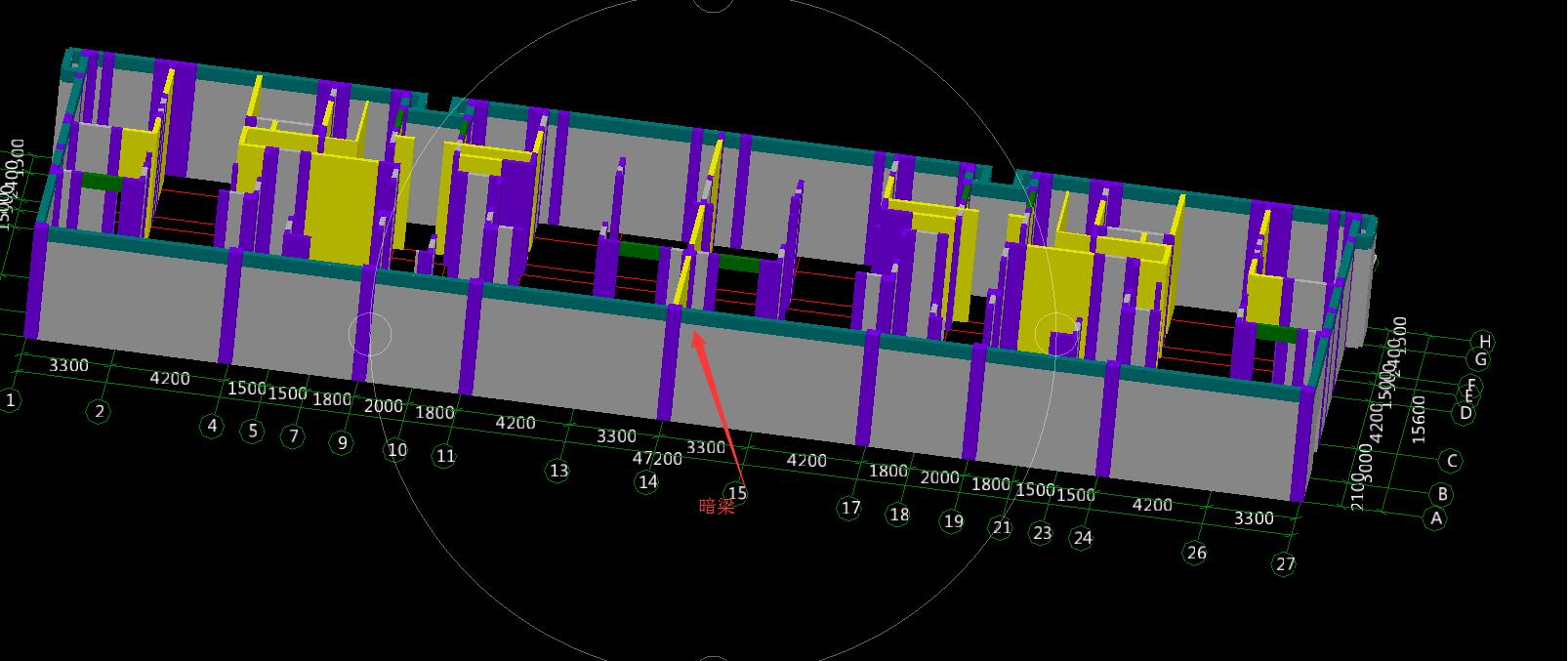This screenshot has width=1568, height=661.
Task: Click axis bubble letter C
Action: pos(1452,461)
